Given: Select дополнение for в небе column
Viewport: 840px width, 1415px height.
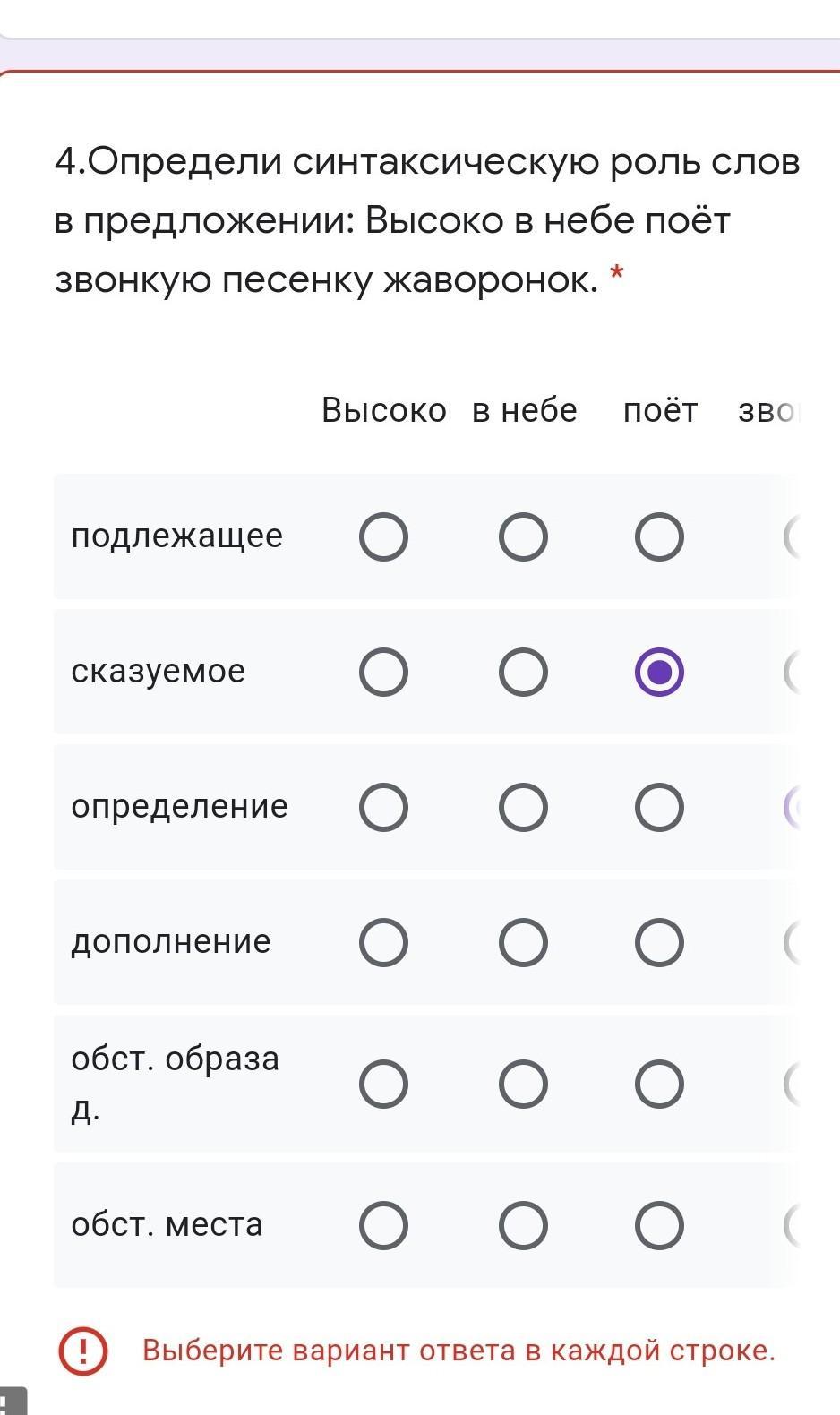Looking at the screenshot, I should [x=523, y=943].
